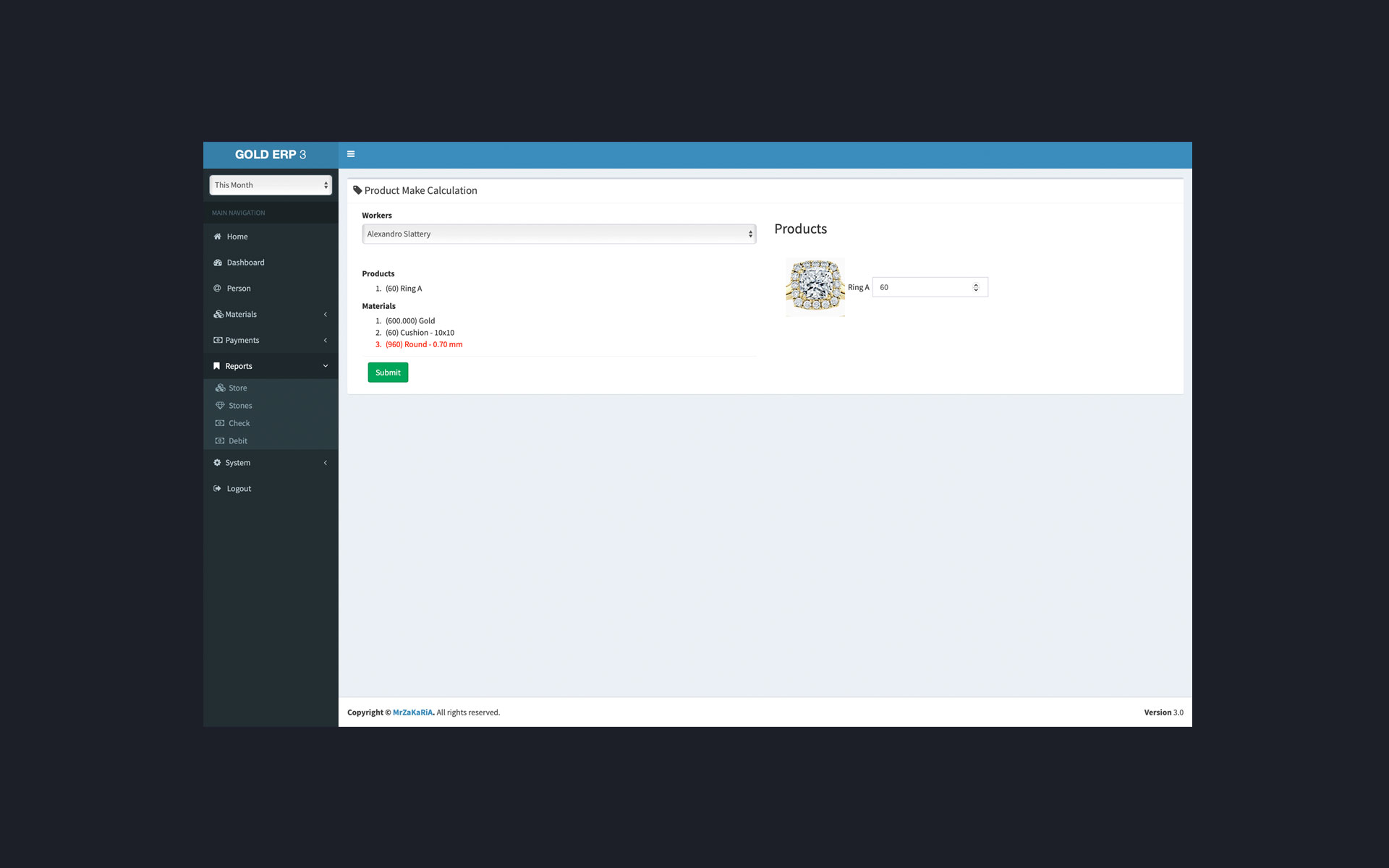Click the Logout navigation item

pos(239,488)
